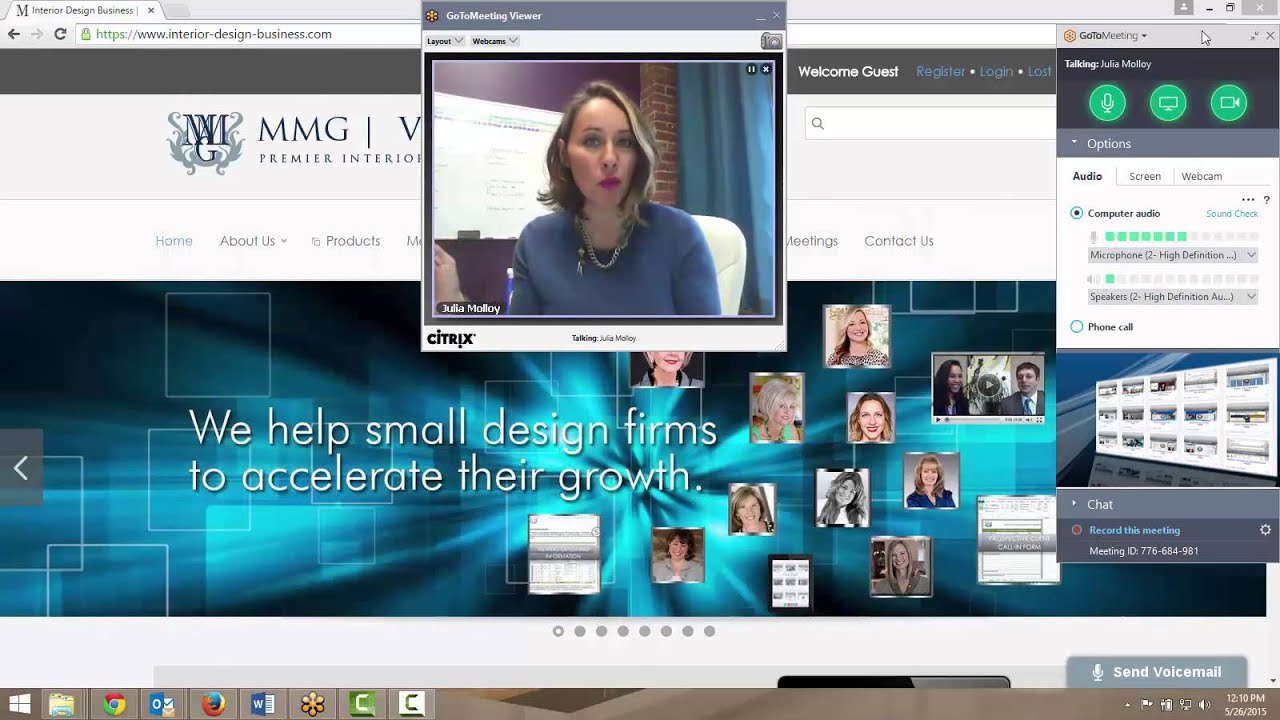This screenshot has height=720, width=1280.
Task: Open the video thumbnail with two people
Action: click(x=988, y=388)
